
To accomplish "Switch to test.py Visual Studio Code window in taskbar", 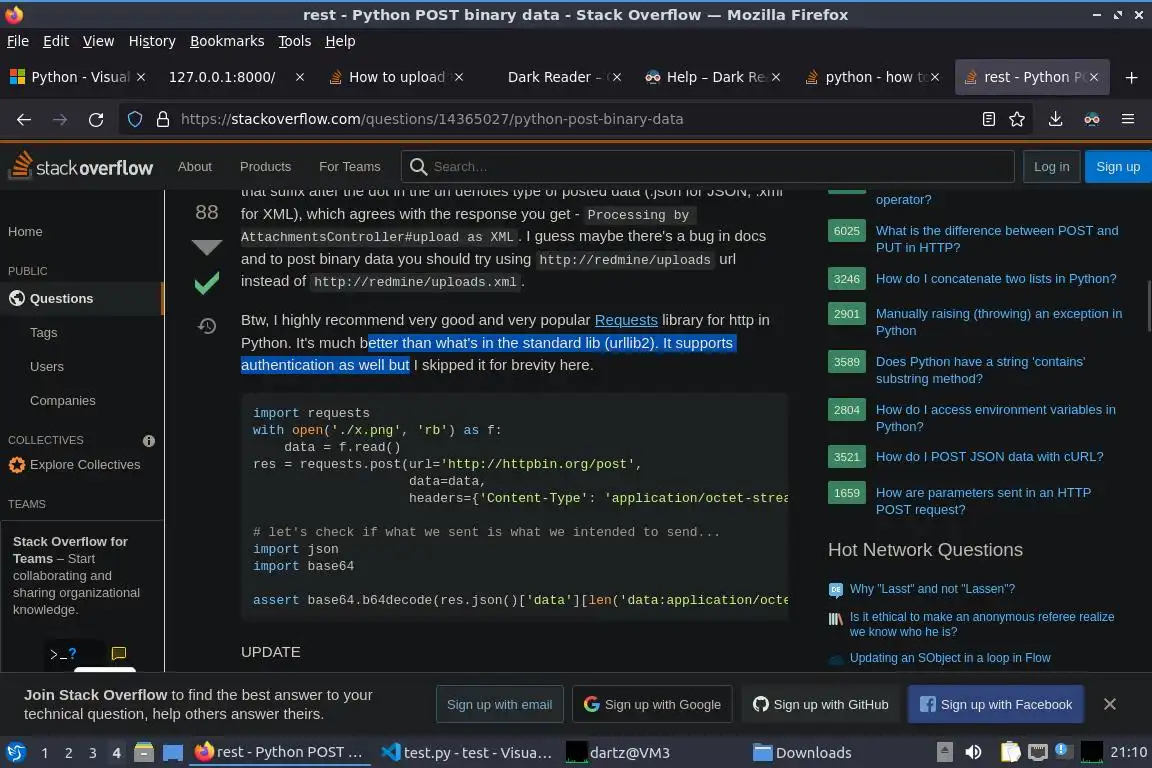I will click(x=466, y=752).
